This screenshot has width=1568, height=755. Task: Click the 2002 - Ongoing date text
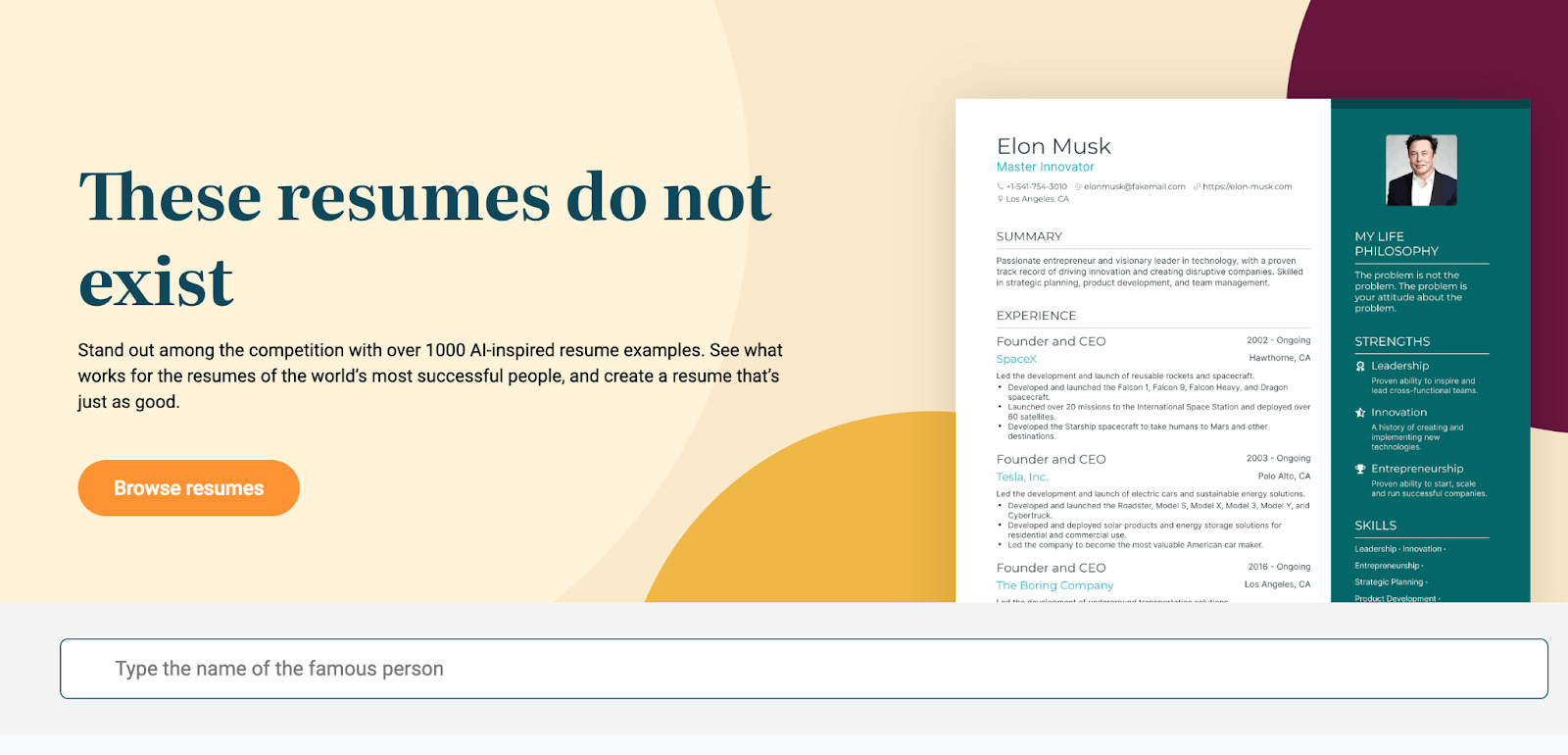[1278, 340]
